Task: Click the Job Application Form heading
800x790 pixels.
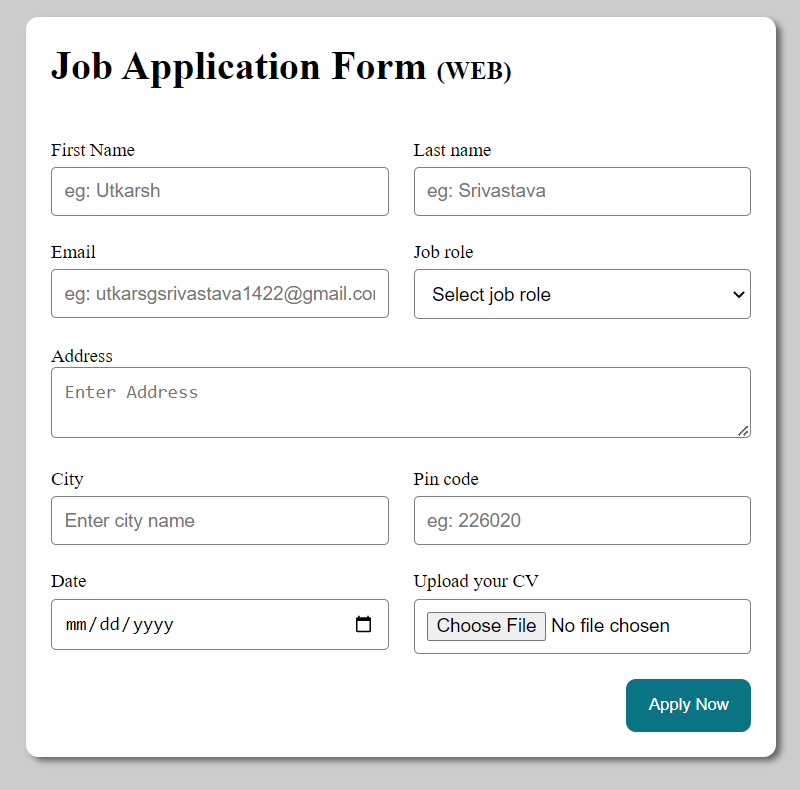Action: tap(281, 66)
